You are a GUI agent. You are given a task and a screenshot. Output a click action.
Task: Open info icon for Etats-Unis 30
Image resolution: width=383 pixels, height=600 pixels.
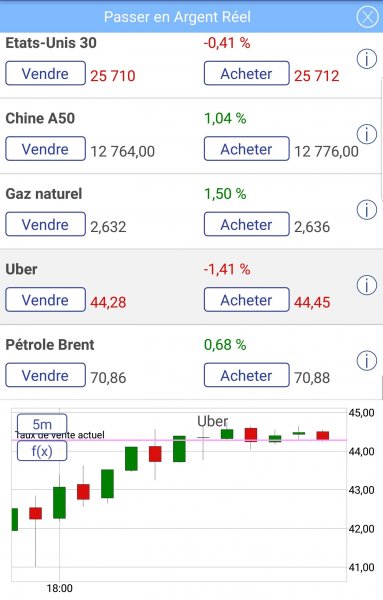[x=367, y=59]
